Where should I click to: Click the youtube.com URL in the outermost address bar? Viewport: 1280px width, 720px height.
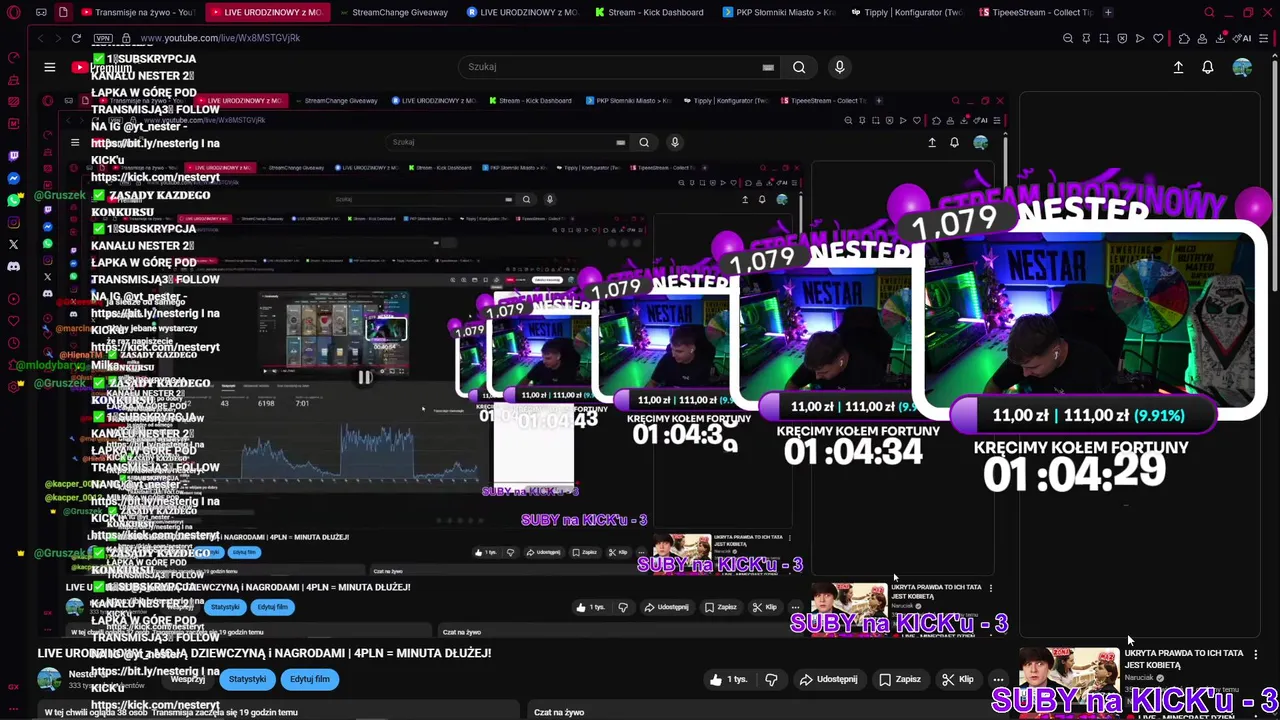(x=220, y=38)
